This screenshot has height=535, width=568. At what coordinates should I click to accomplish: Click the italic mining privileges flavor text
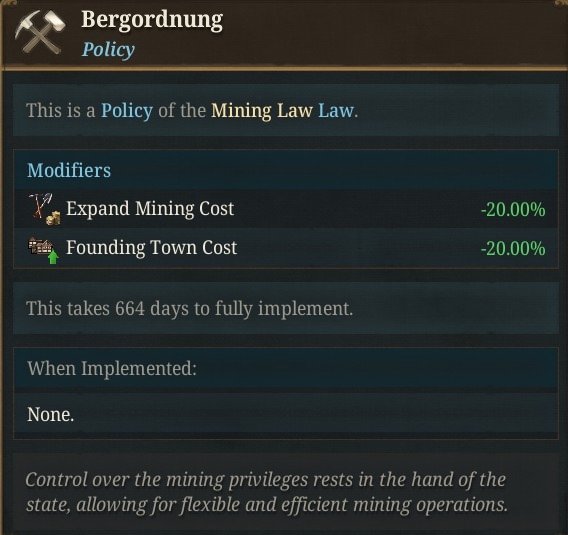click(267, 492)
